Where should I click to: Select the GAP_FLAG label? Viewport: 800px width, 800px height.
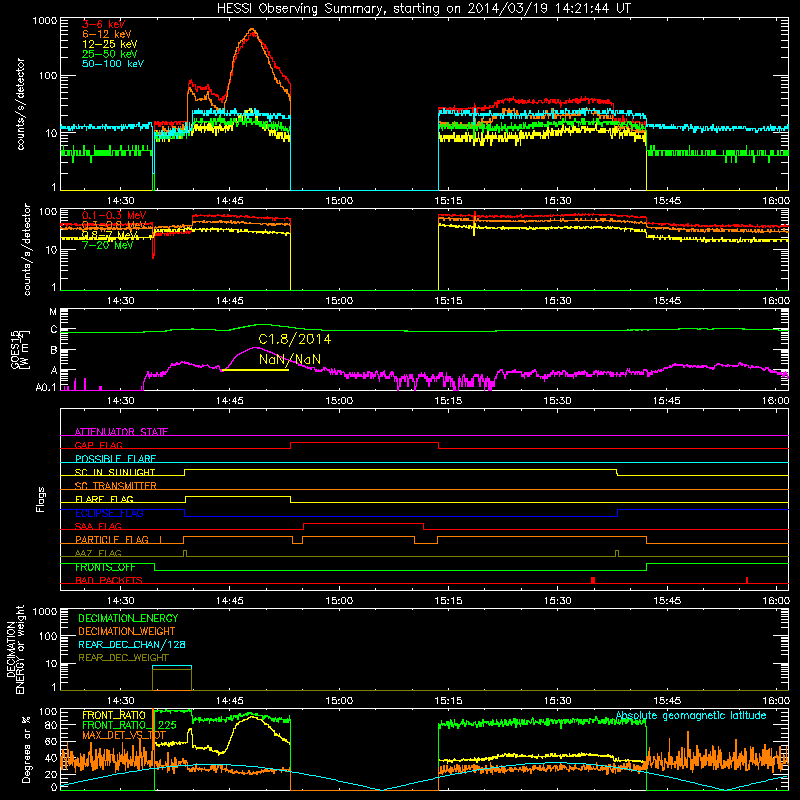pyautogui.click(x=98, y=445)
